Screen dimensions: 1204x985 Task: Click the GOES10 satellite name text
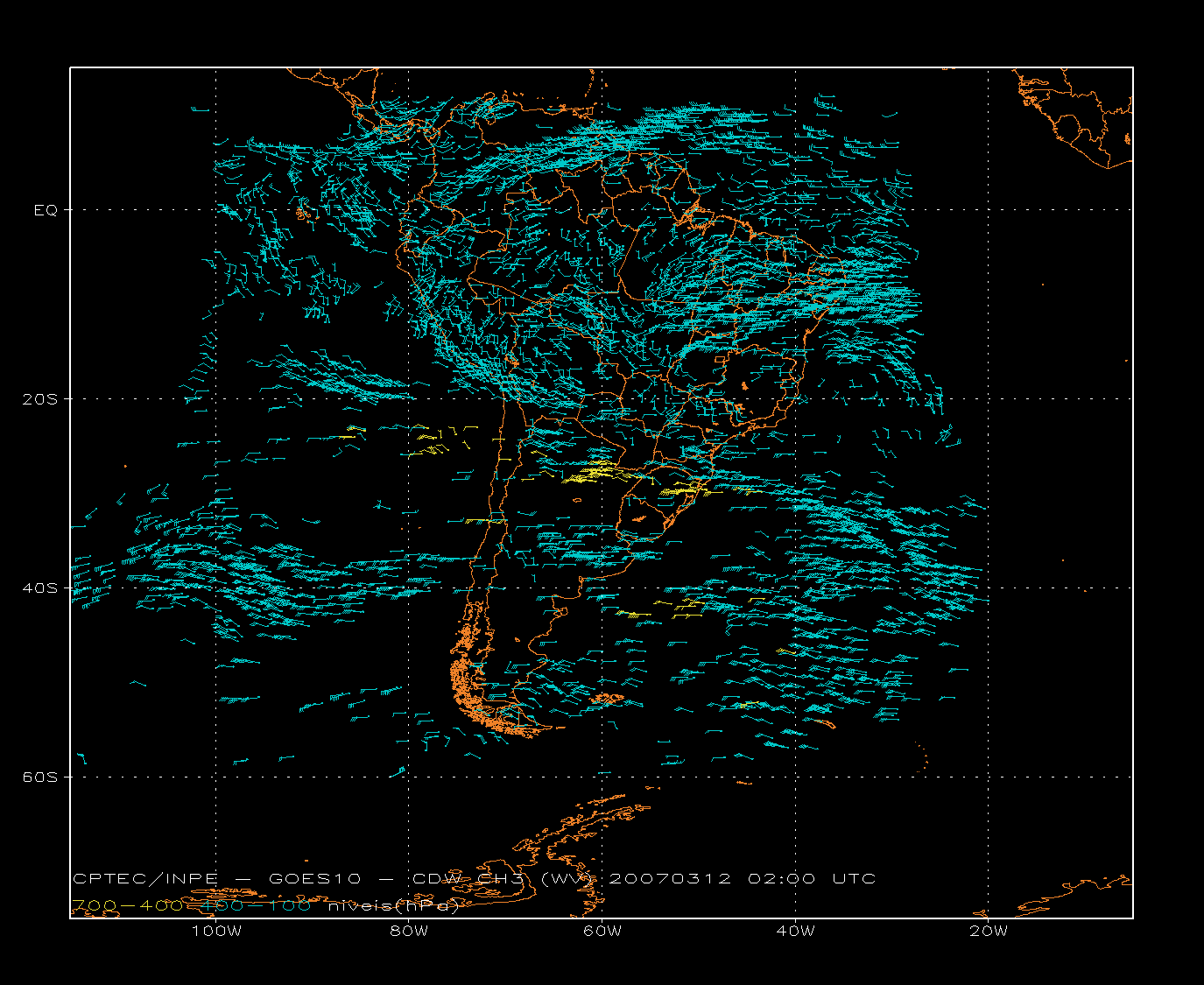point(315,878)
